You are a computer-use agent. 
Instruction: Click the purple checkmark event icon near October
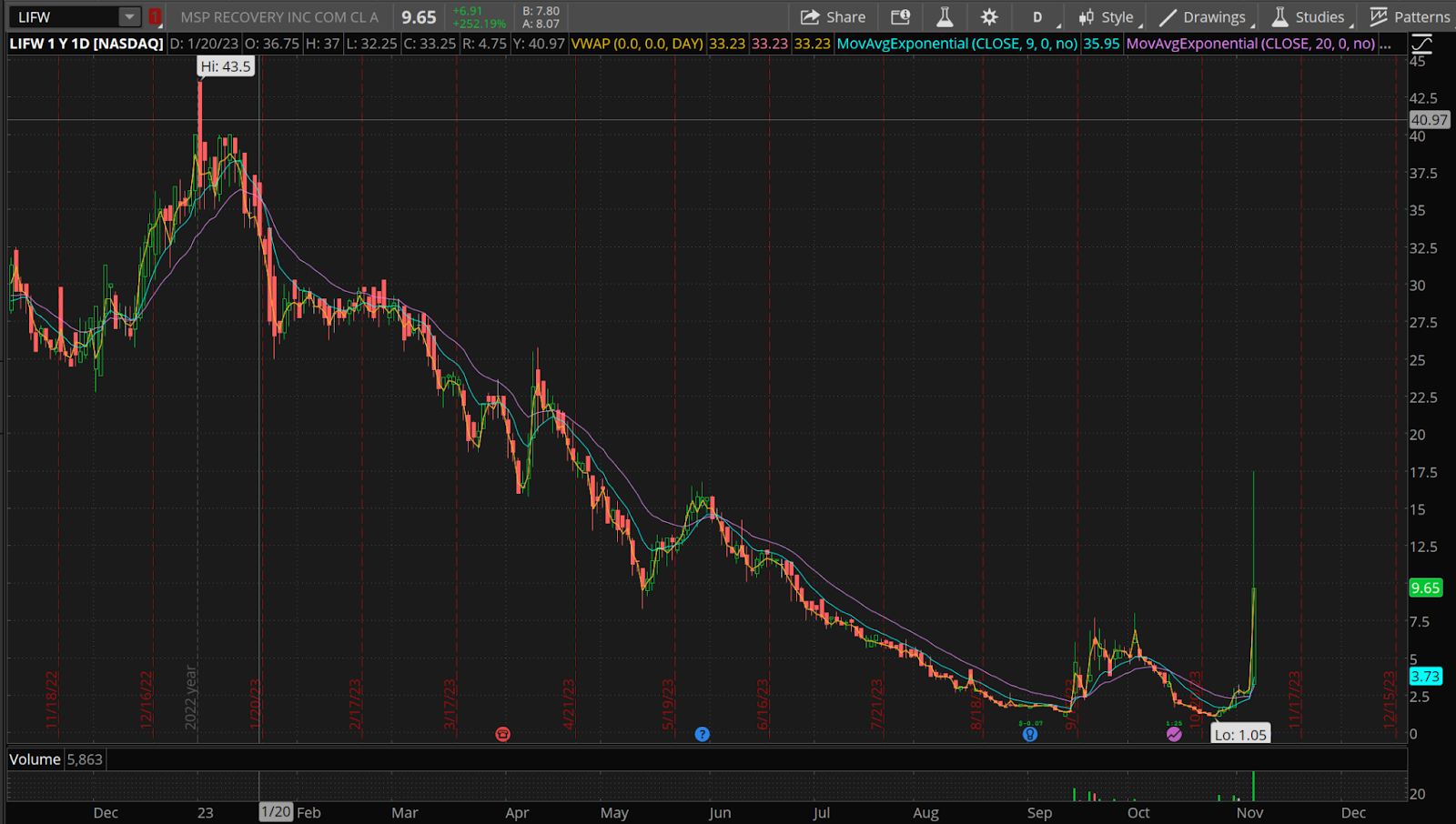pos(1174,734)
